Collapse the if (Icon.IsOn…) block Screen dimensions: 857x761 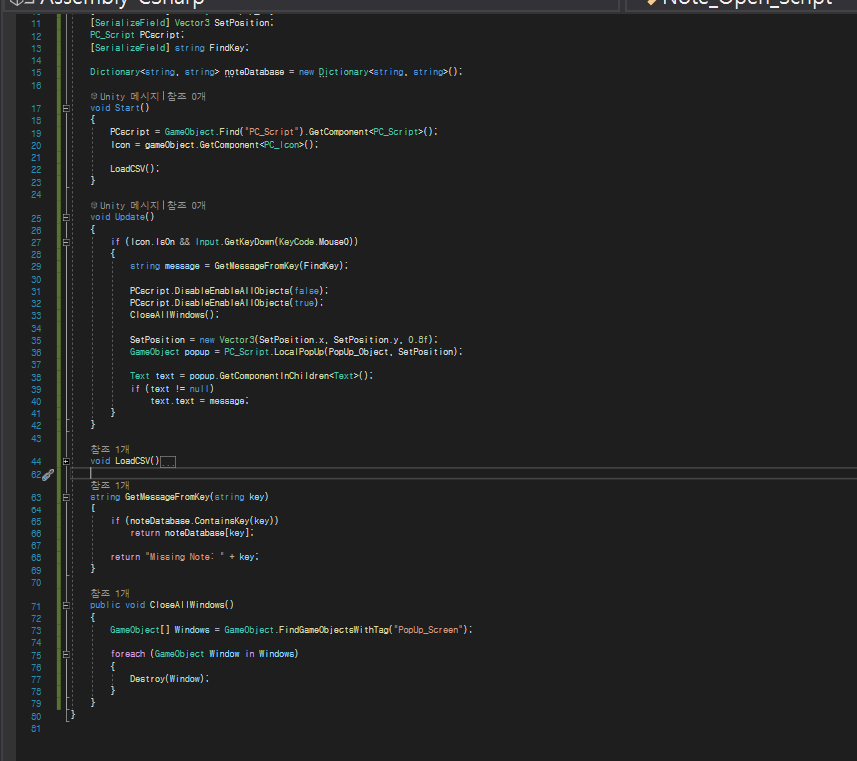(66, 242)
